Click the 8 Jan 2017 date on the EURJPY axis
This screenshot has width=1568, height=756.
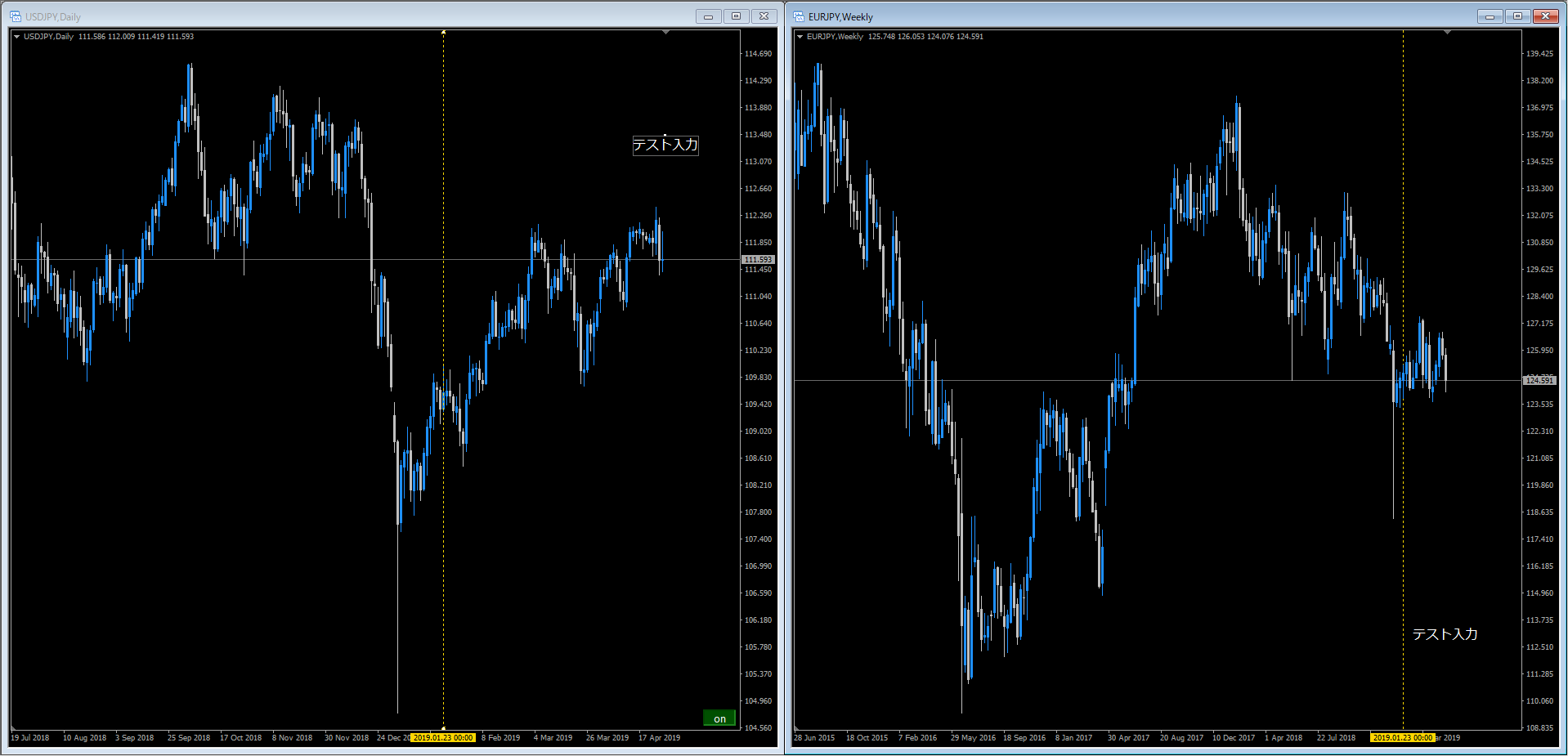(1073, 738)
